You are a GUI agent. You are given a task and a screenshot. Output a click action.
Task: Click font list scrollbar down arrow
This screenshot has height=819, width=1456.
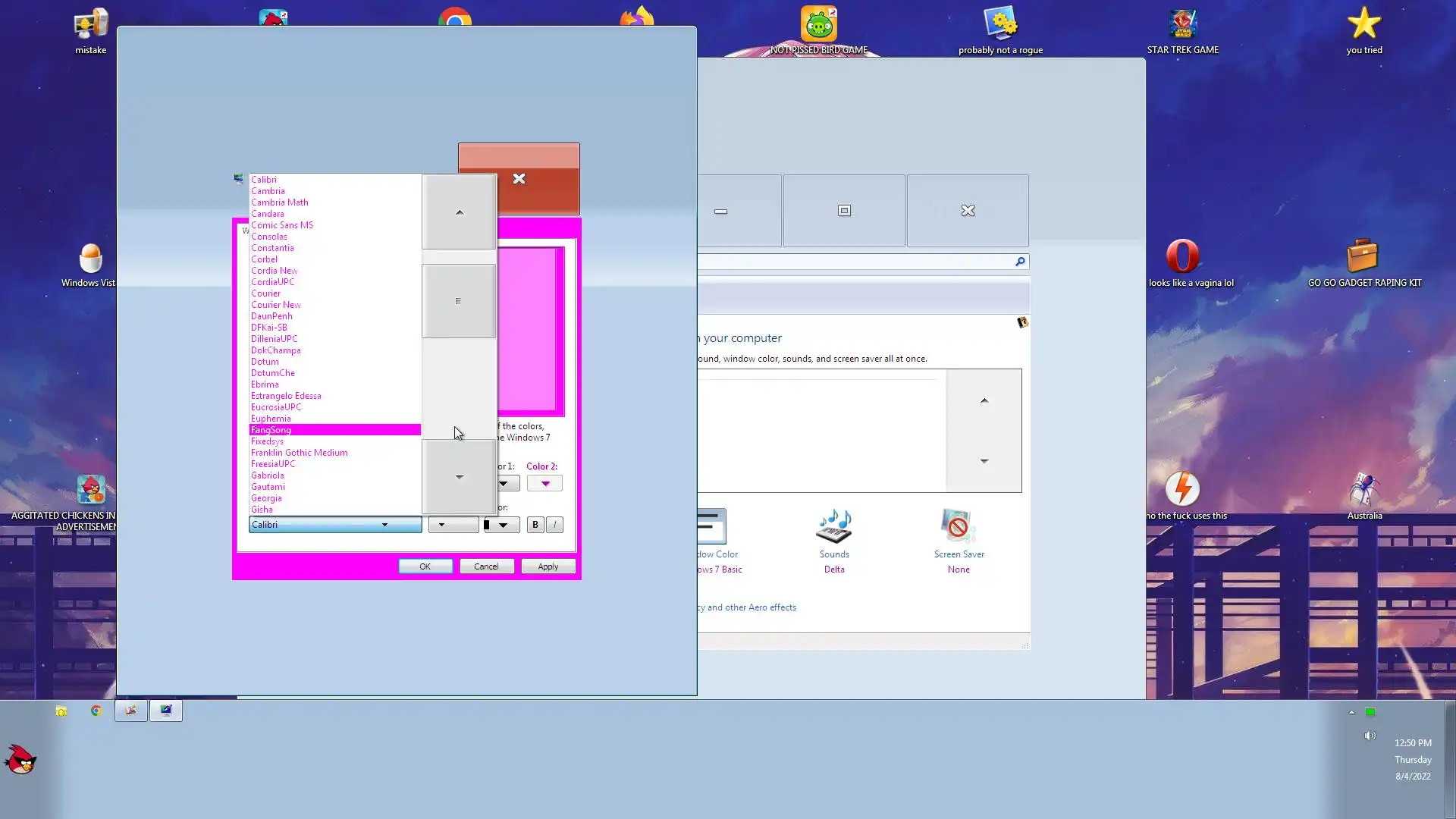pos(459,477)
